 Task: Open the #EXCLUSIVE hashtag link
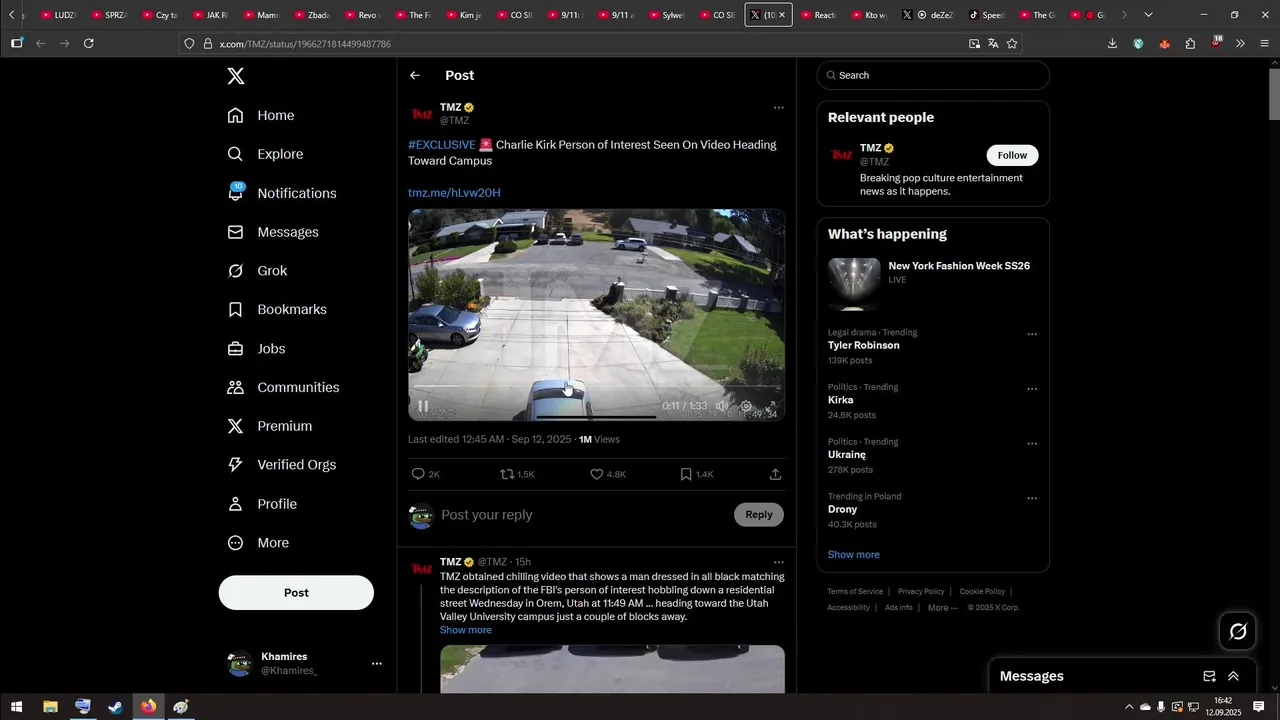pyautogui.click(x=441, y=145)
